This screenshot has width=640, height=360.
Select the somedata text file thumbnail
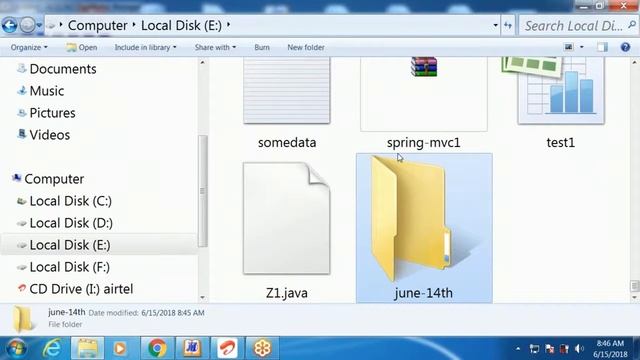(x=287, y=90)
